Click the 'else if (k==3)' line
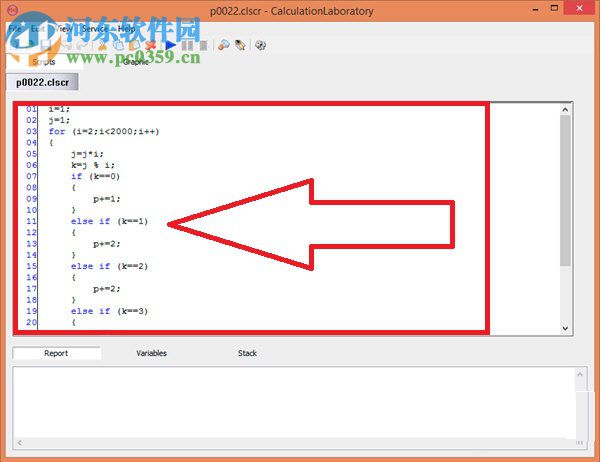 109,311
